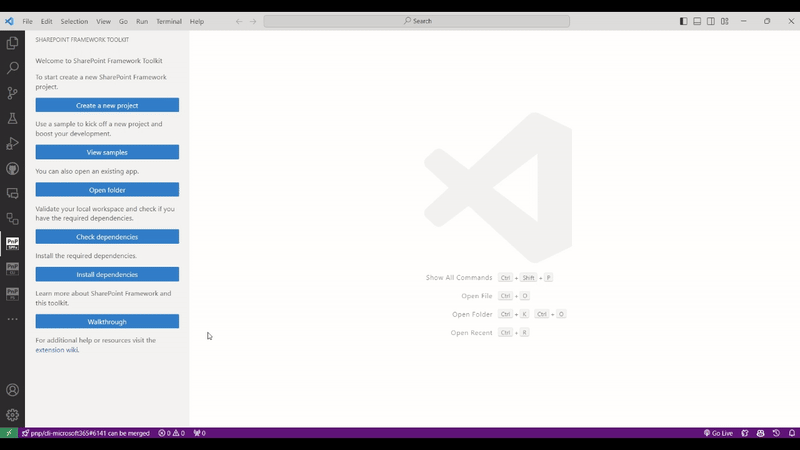Toggle the secondary side bar layout icon
800x450 pixels.
pyautogui.click(x=711, y=21)
